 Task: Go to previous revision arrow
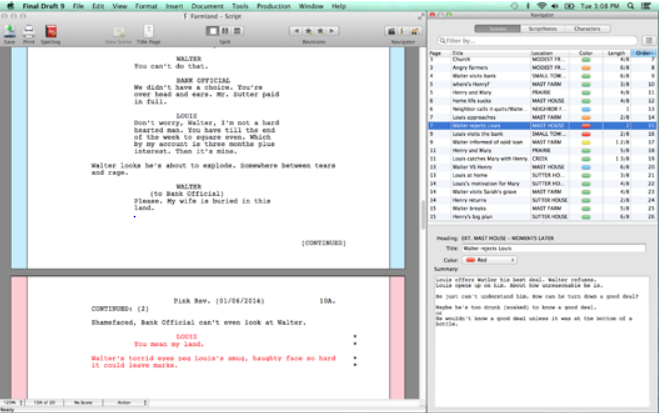click(296, 31)
